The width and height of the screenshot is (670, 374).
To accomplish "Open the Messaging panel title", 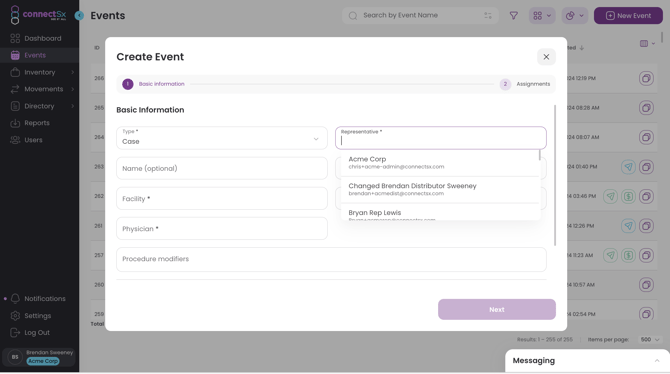I will pos(534,361).
